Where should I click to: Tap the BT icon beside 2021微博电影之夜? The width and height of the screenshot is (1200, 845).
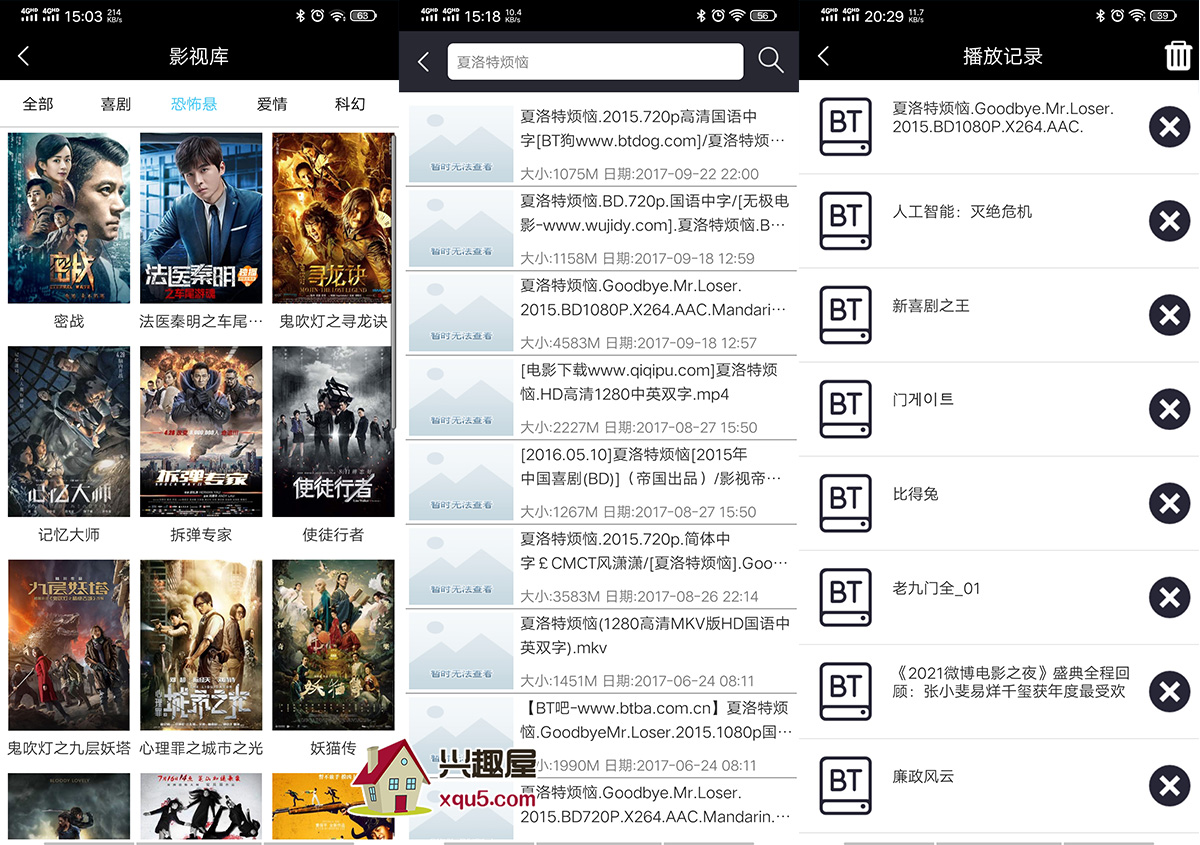tap(846, 691)
